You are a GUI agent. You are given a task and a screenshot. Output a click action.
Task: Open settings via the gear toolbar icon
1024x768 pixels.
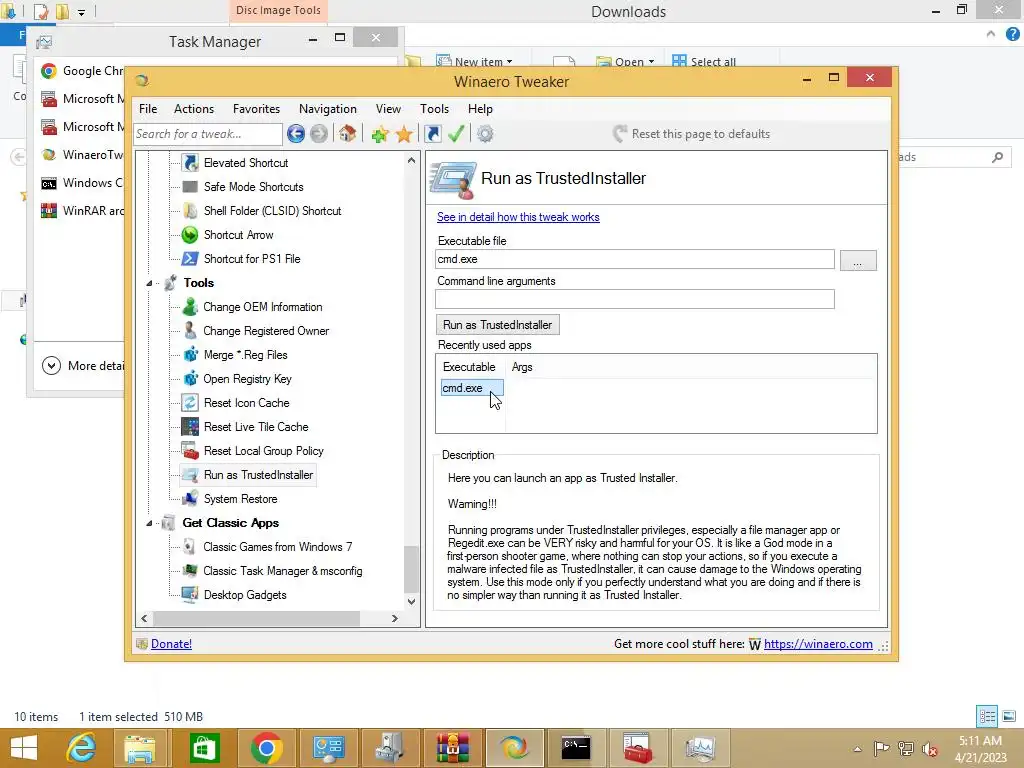485,134
